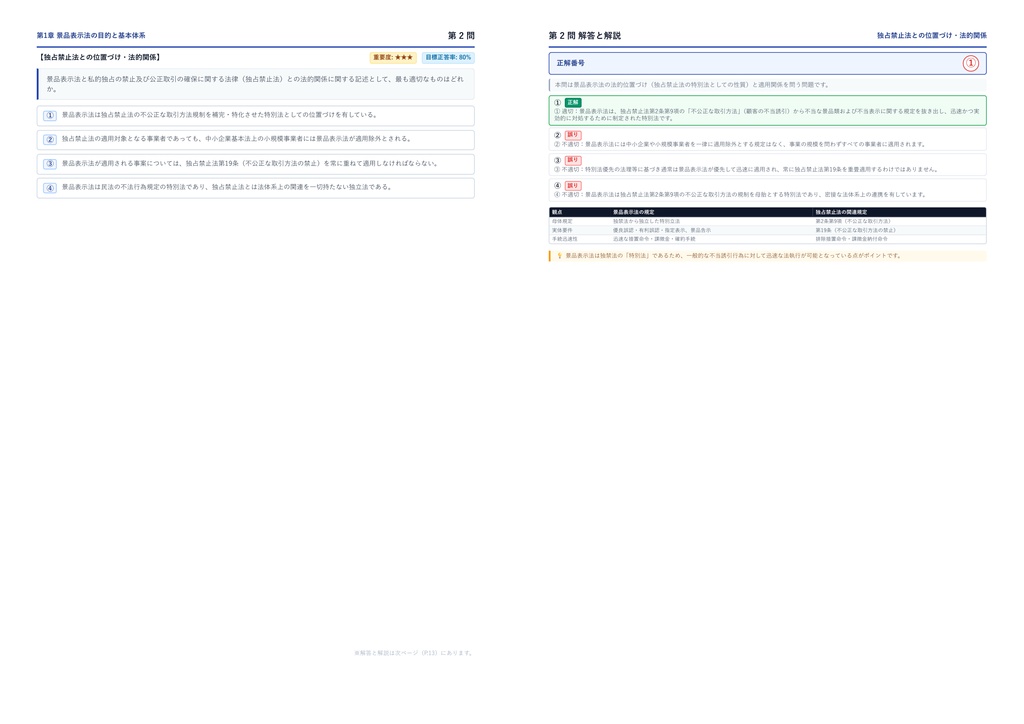Select answer option ① on the question page
The image size is (1024, 724).
point(255,116)
